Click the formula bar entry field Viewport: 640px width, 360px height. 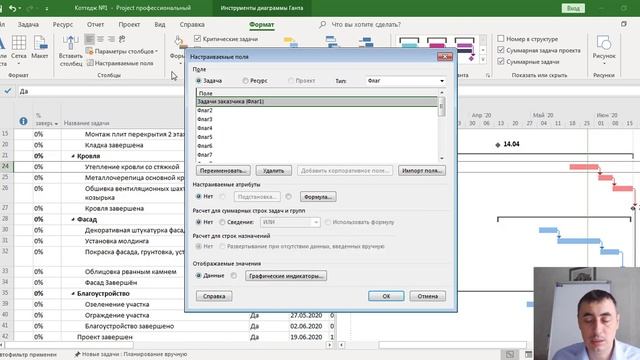tap(328, 91)
